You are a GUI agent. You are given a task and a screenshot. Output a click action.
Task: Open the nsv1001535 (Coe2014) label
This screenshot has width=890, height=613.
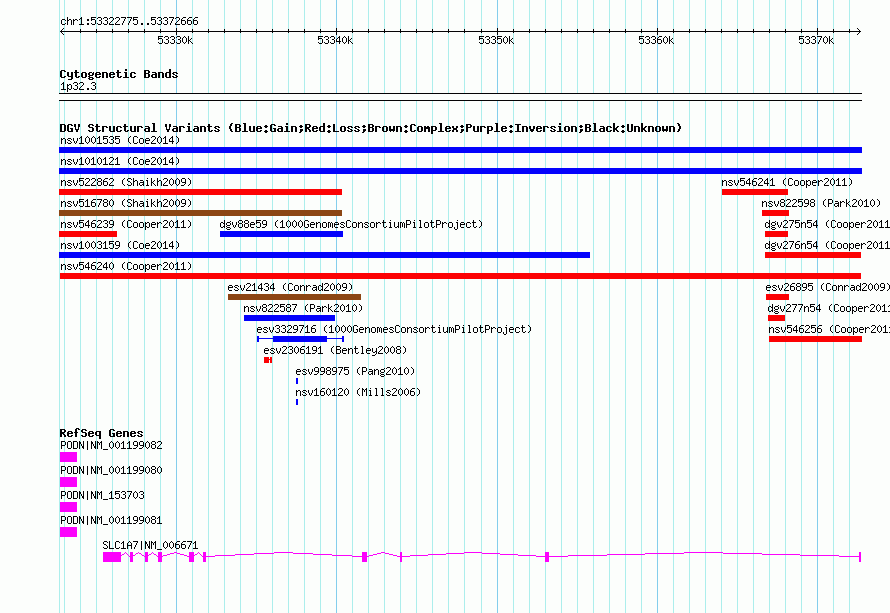120,140
